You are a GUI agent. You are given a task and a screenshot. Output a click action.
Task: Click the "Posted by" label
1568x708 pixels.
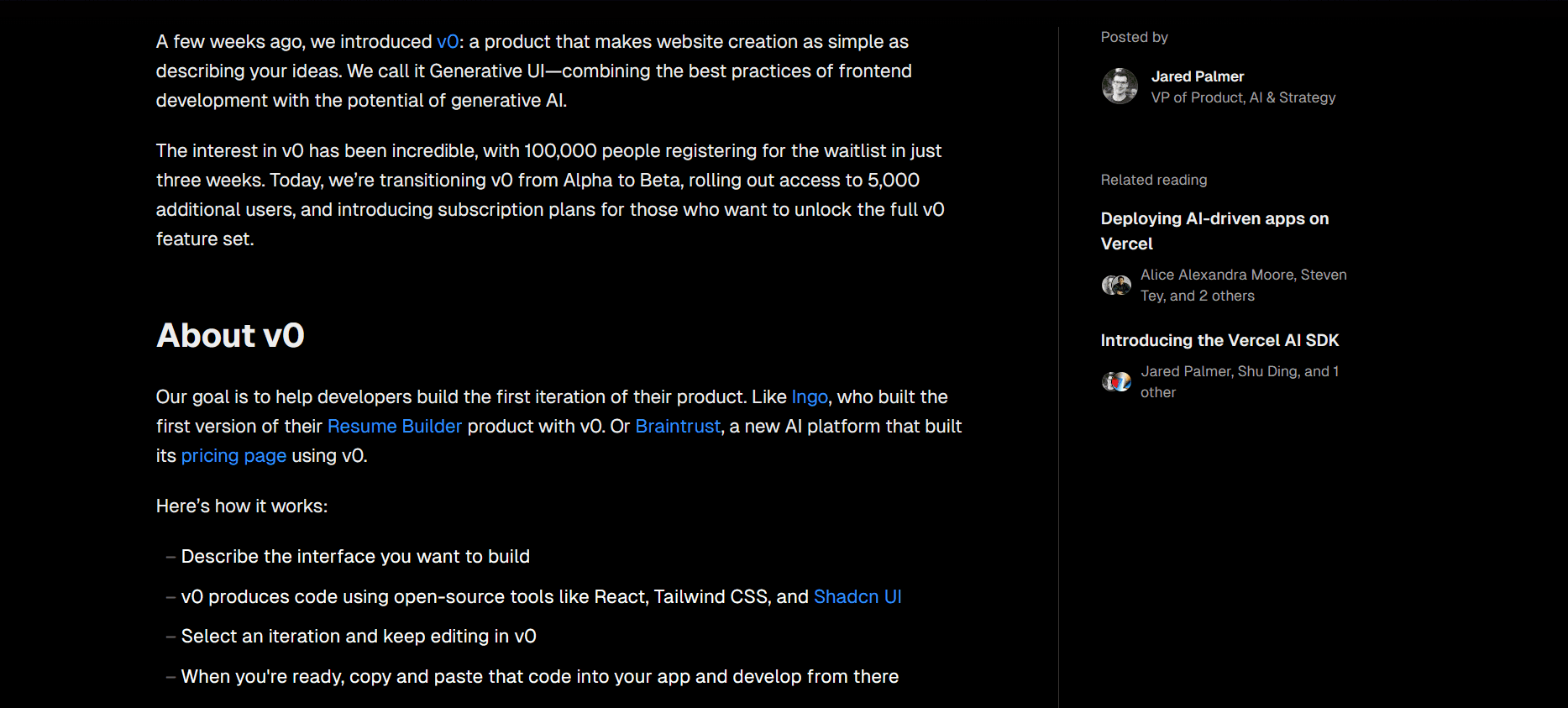(x=1134, y=37)
